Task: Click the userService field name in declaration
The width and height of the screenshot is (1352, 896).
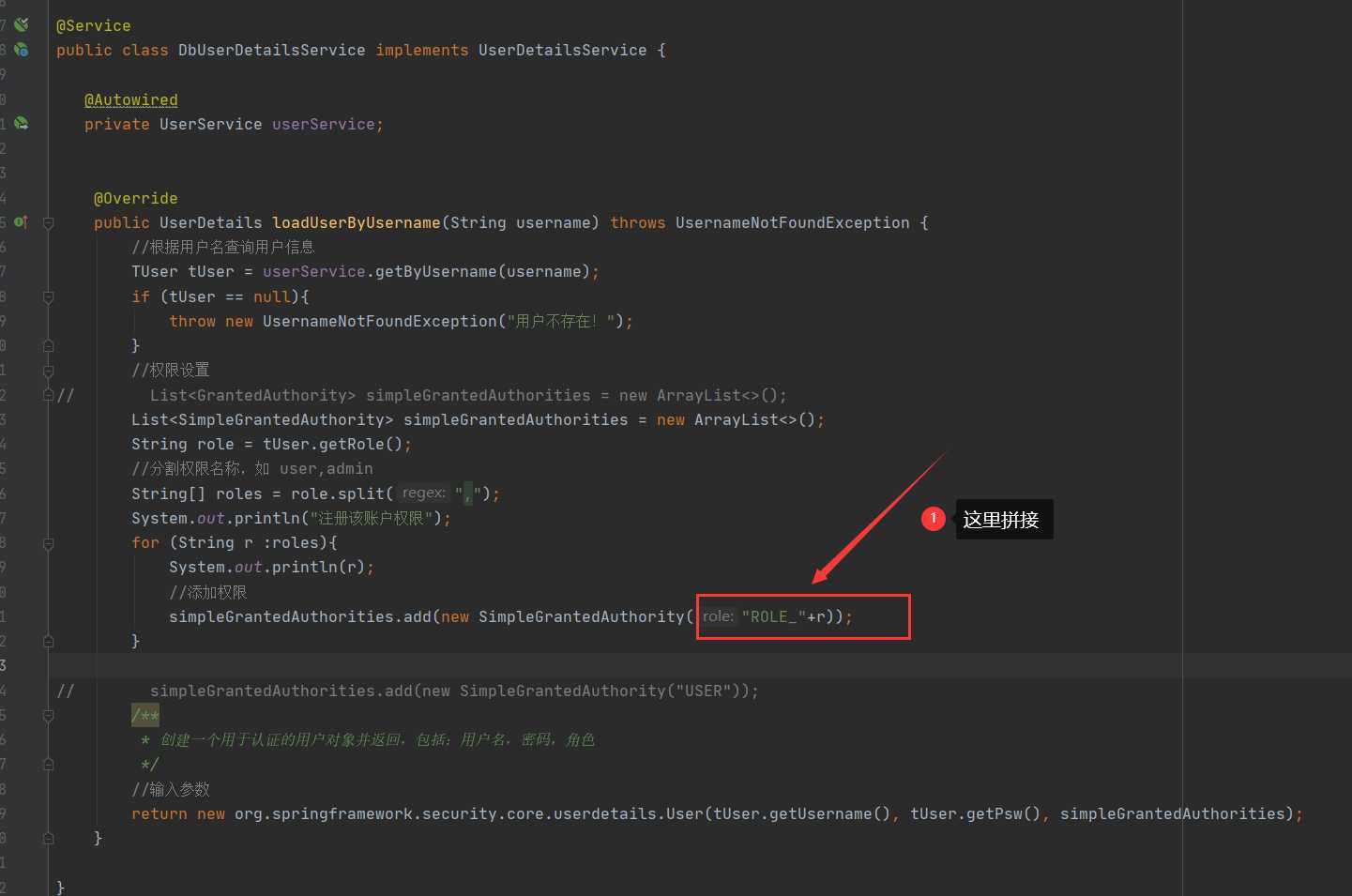Action: [324, 124]
